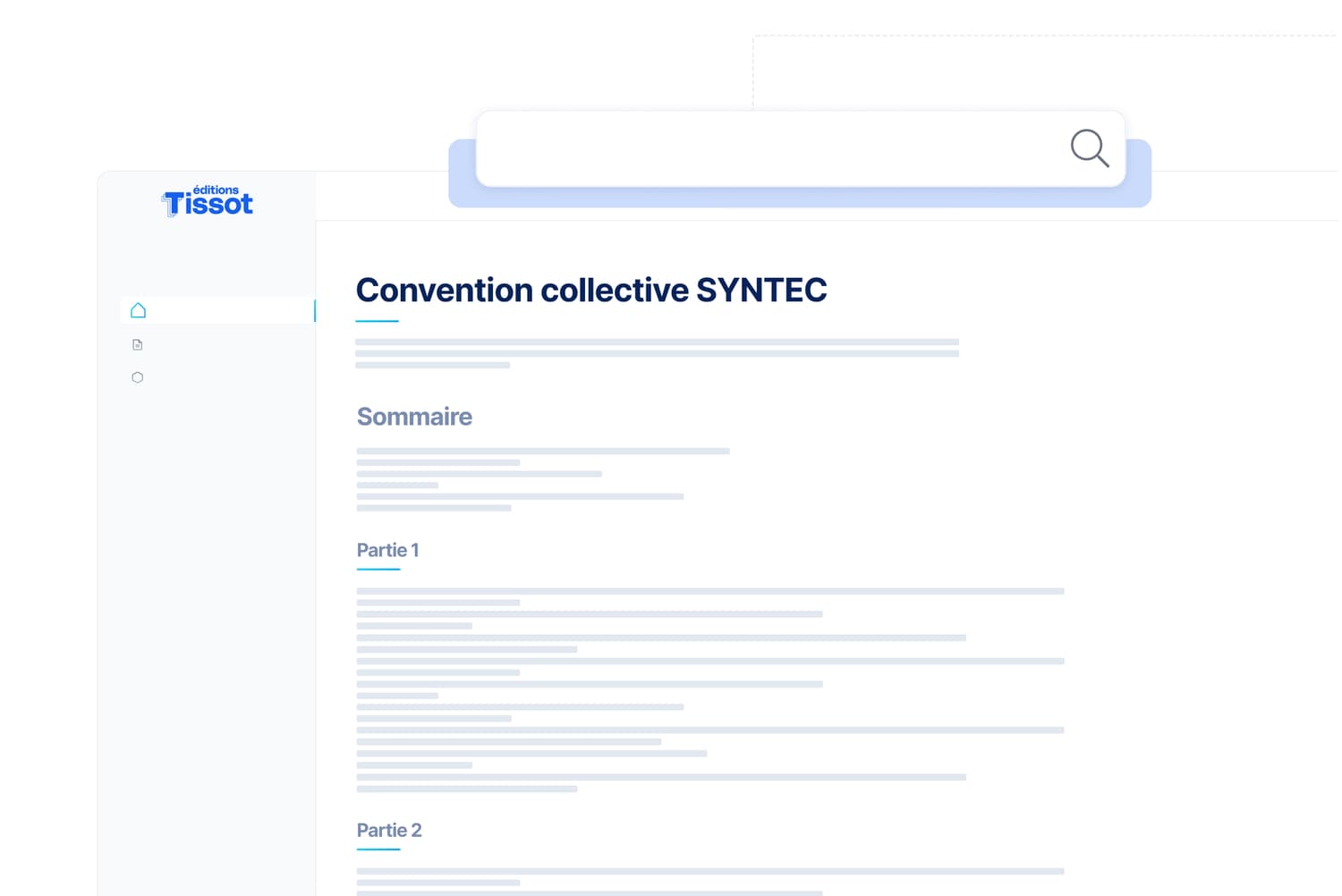Click the teal underline beneath the SYNTEC title
Screen dimensions: 1342x896
377,321
